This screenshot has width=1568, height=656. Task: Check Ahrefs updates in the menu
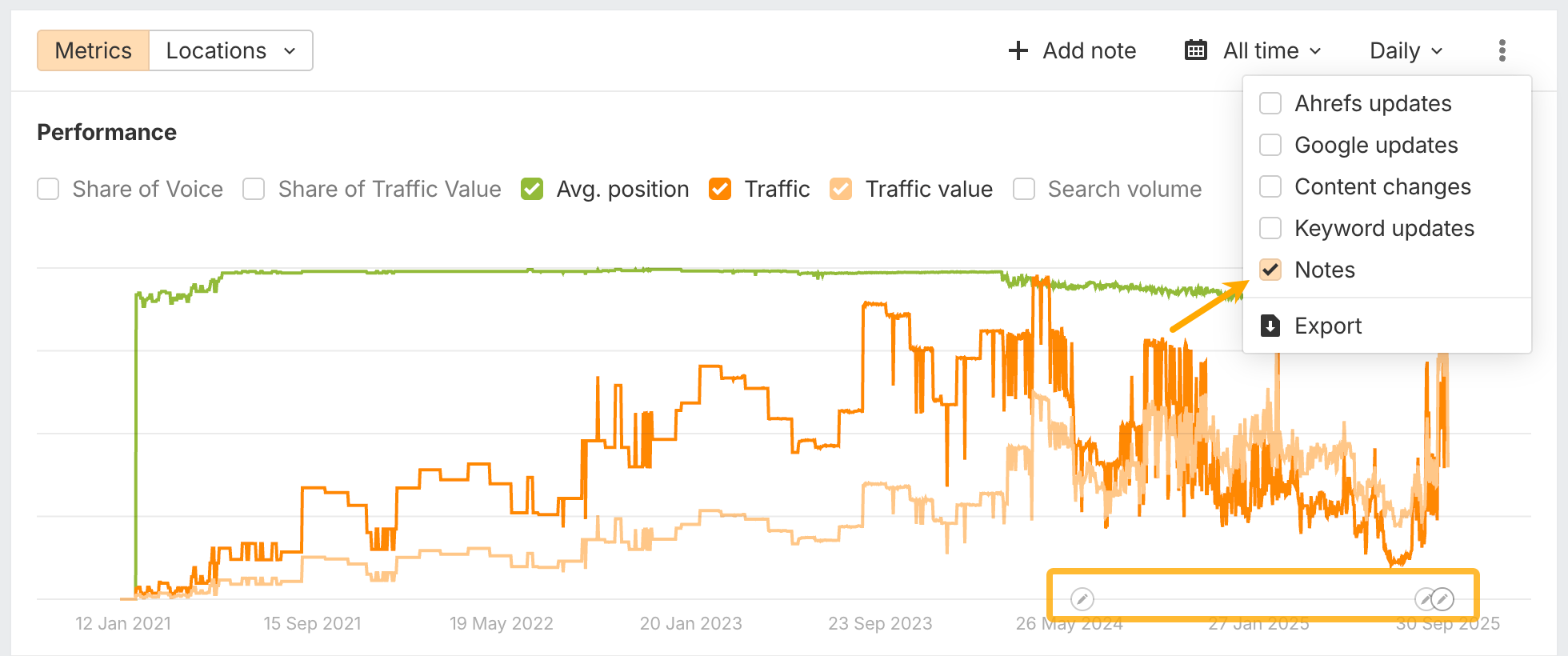[1270, 103]
